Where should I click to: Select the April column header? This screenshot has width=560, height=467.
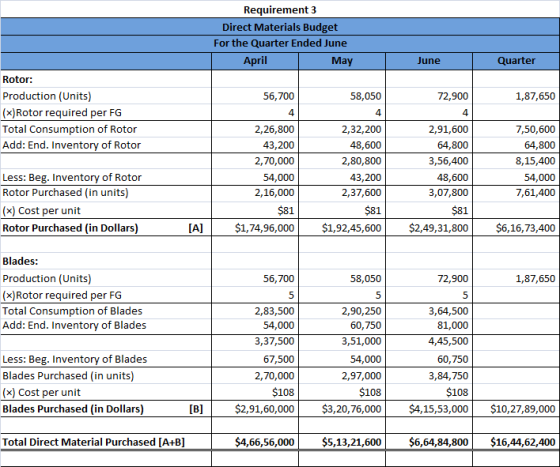point(255,60)
